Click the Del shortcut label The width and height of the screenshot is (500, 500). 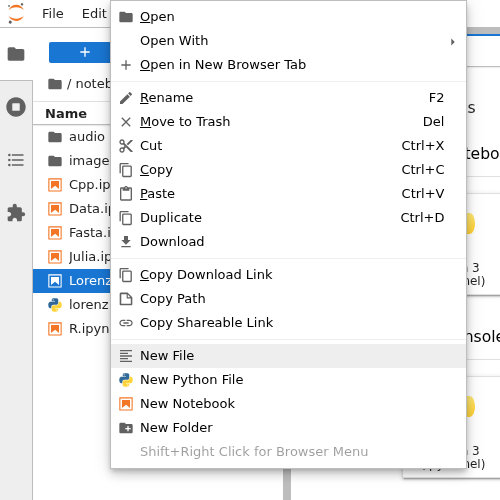click(x=433, y=122)
